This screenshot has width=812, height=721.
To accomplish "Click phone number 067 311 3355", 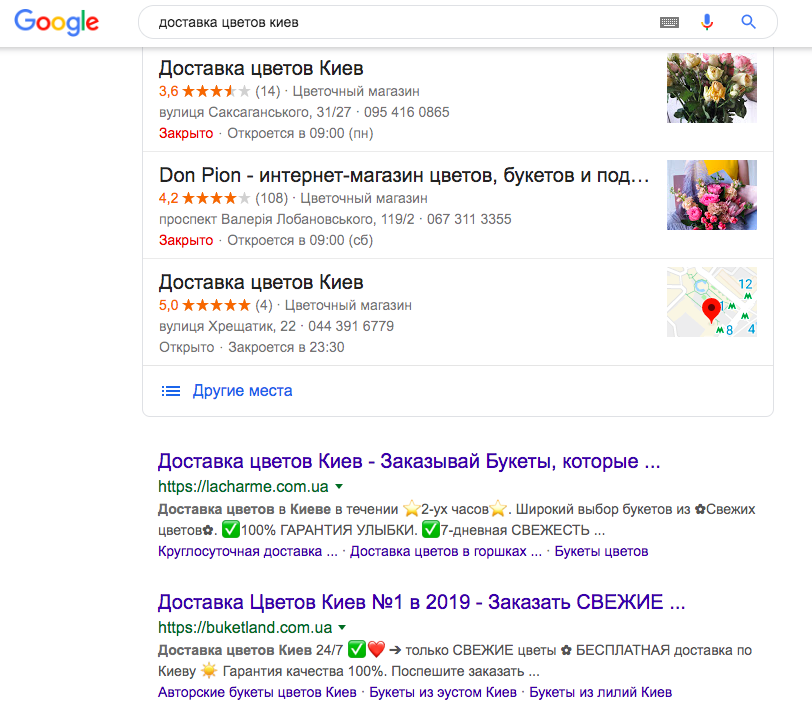I will (469, 220).
